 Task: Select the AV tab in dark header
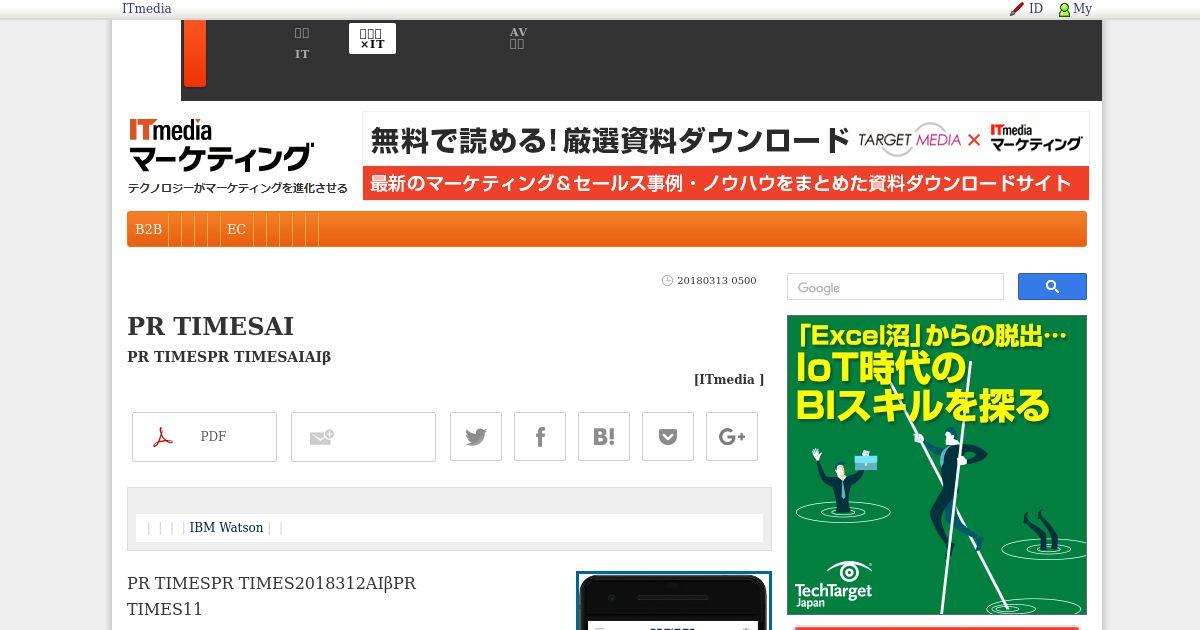(x=518, y=38)
